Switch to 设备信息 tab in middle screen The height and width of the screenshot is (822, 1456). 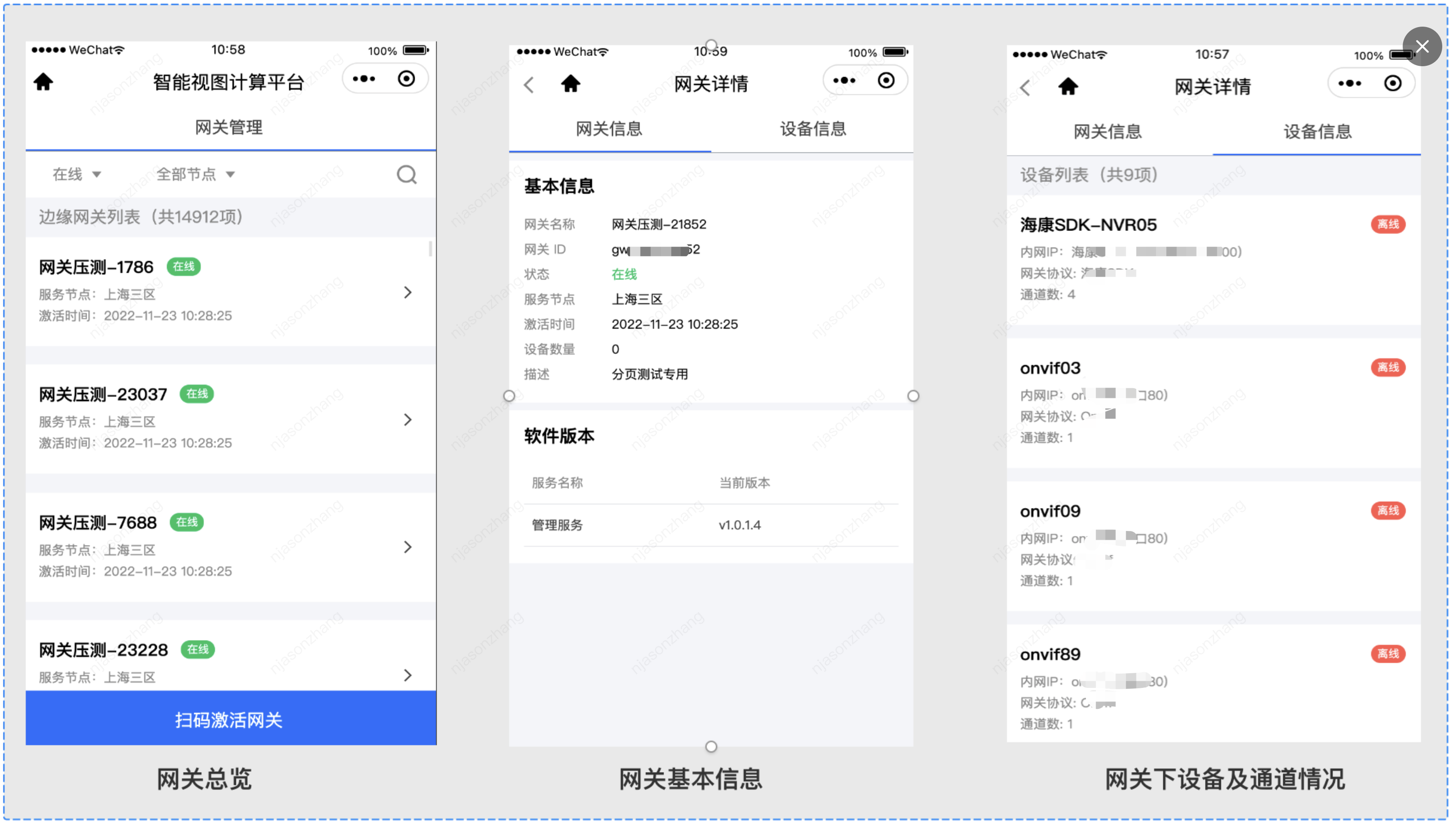coord(813,129)
